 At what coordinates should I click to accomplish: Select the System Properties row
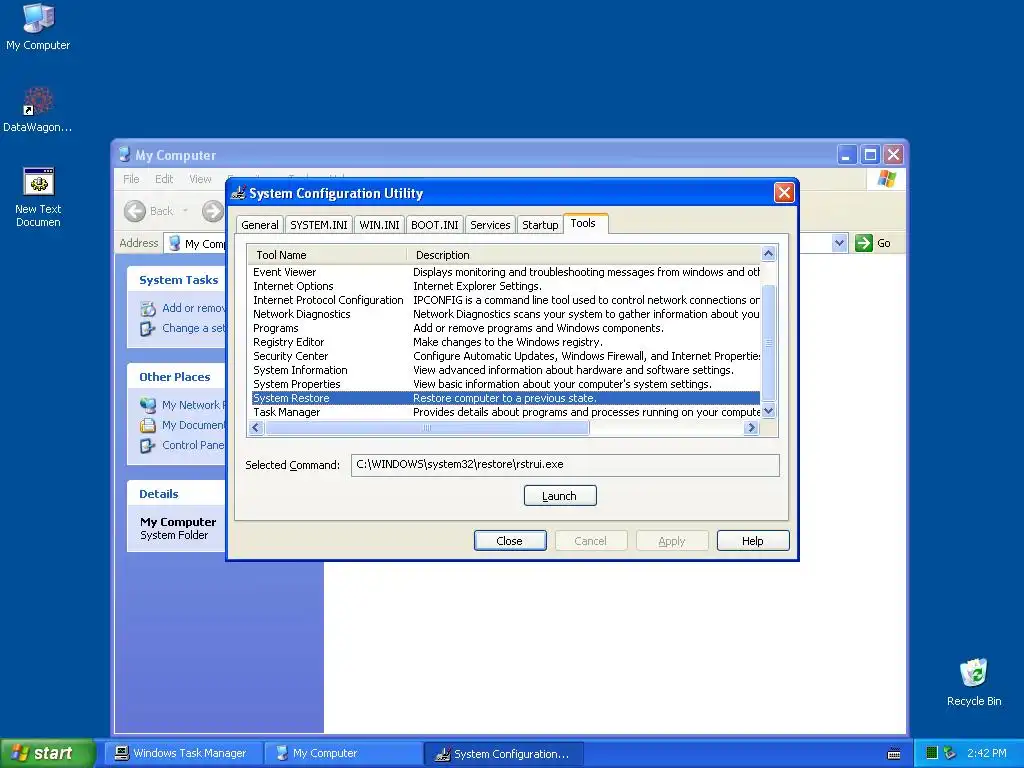point(506,384)
